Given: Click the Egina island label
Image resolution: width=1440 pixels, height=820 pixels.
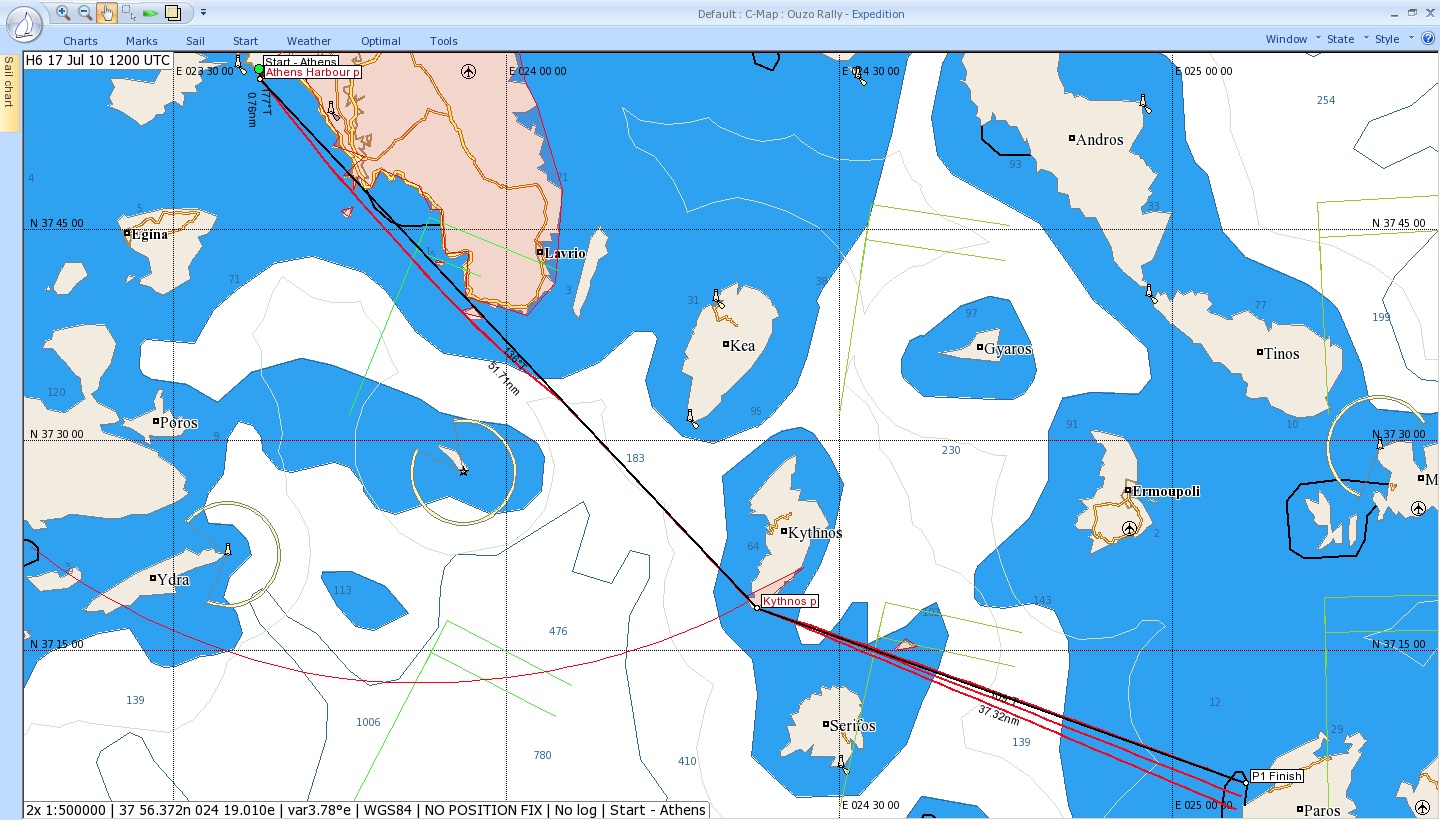Looking at the screenshot, I should pos(150,235).
